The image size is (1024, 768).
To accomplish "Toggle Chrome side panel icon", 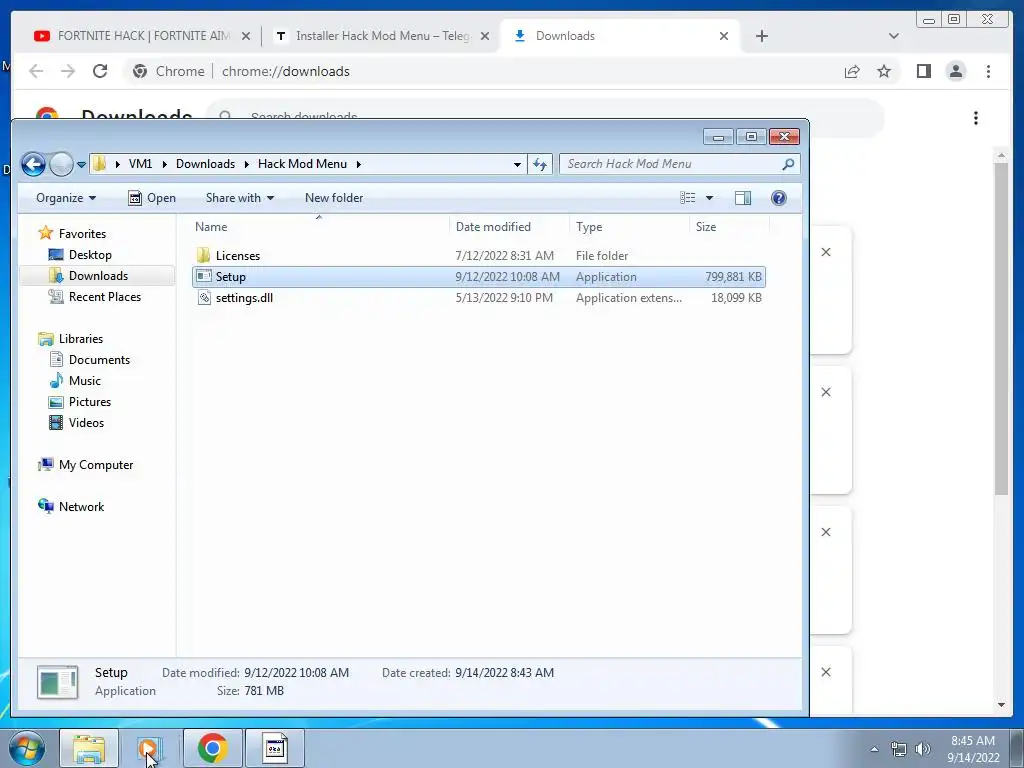I will (x=923, y=71).
